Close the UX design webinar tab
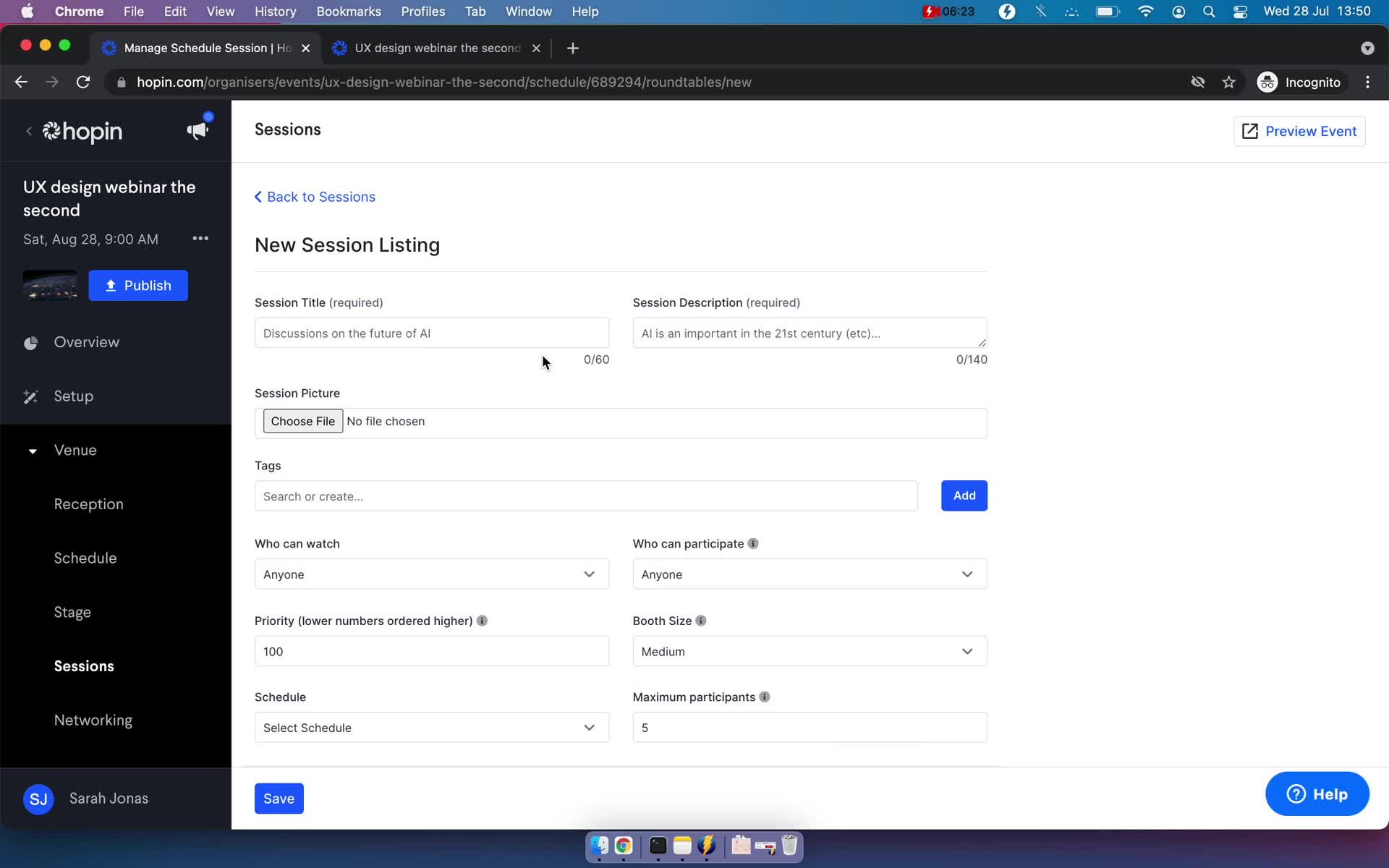The image size is (1389, 868). click(536, 48)
